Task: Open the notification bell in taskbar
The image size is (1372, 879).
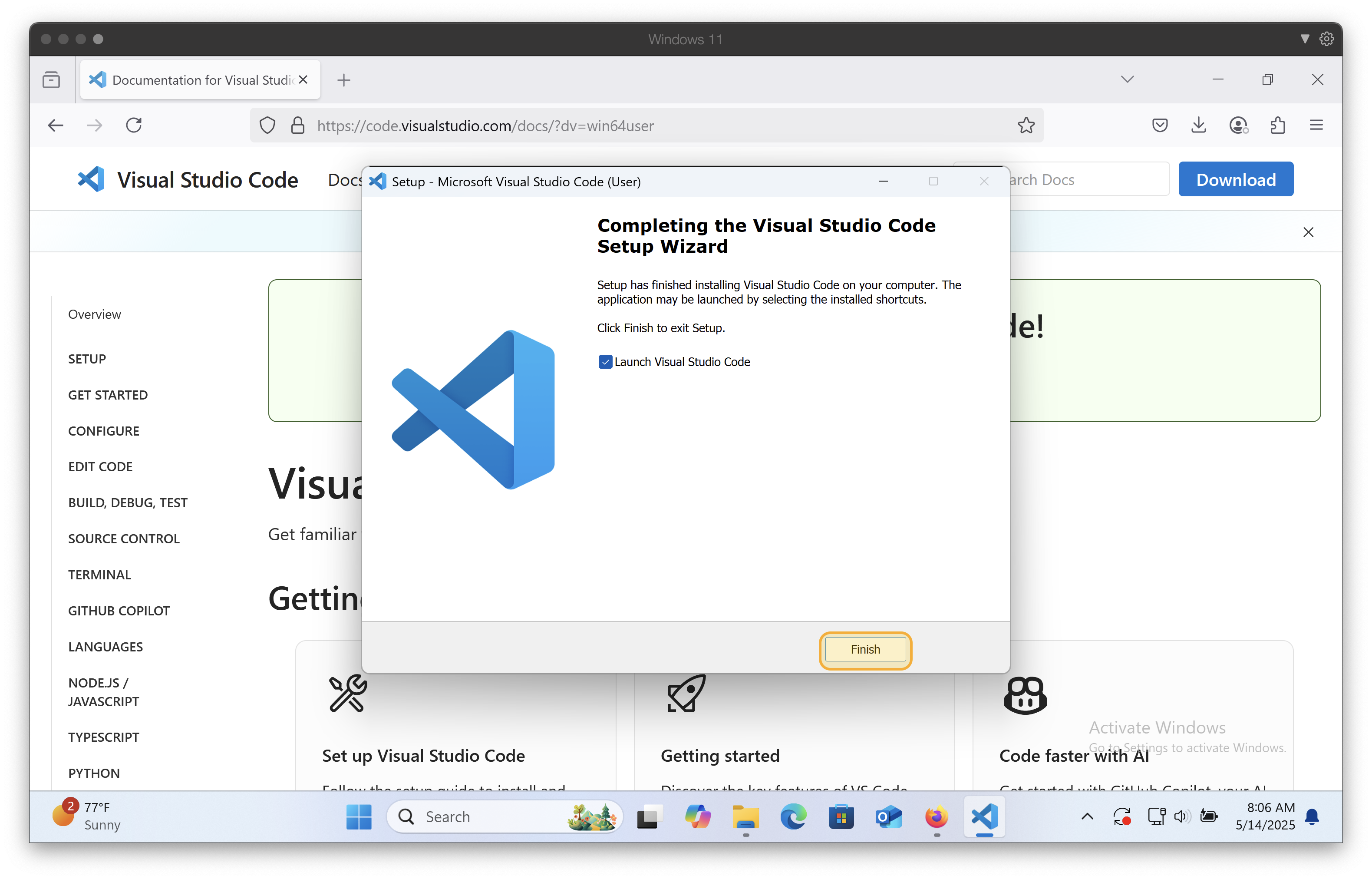Action: point(1312,817)
